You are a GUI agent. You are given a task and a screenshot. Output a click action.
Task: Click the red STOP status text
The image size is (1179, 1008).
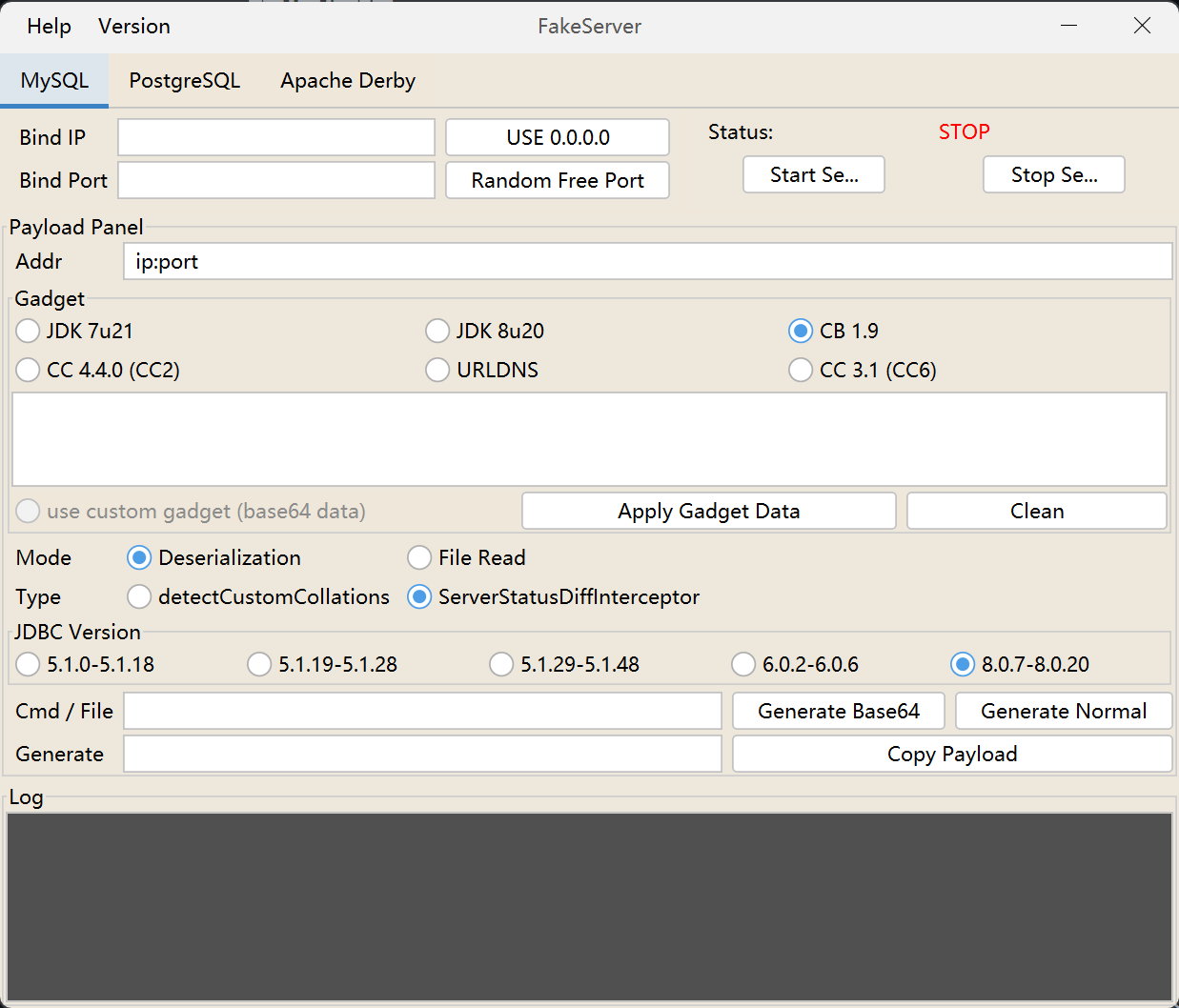(964, 131)
